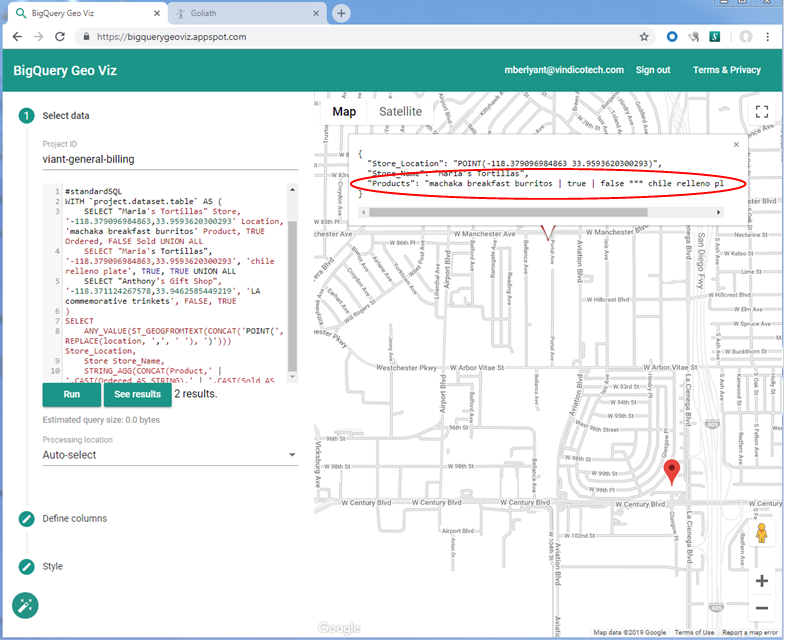Close the Goliath tab

pyautogui.click(x=316, y=14)
